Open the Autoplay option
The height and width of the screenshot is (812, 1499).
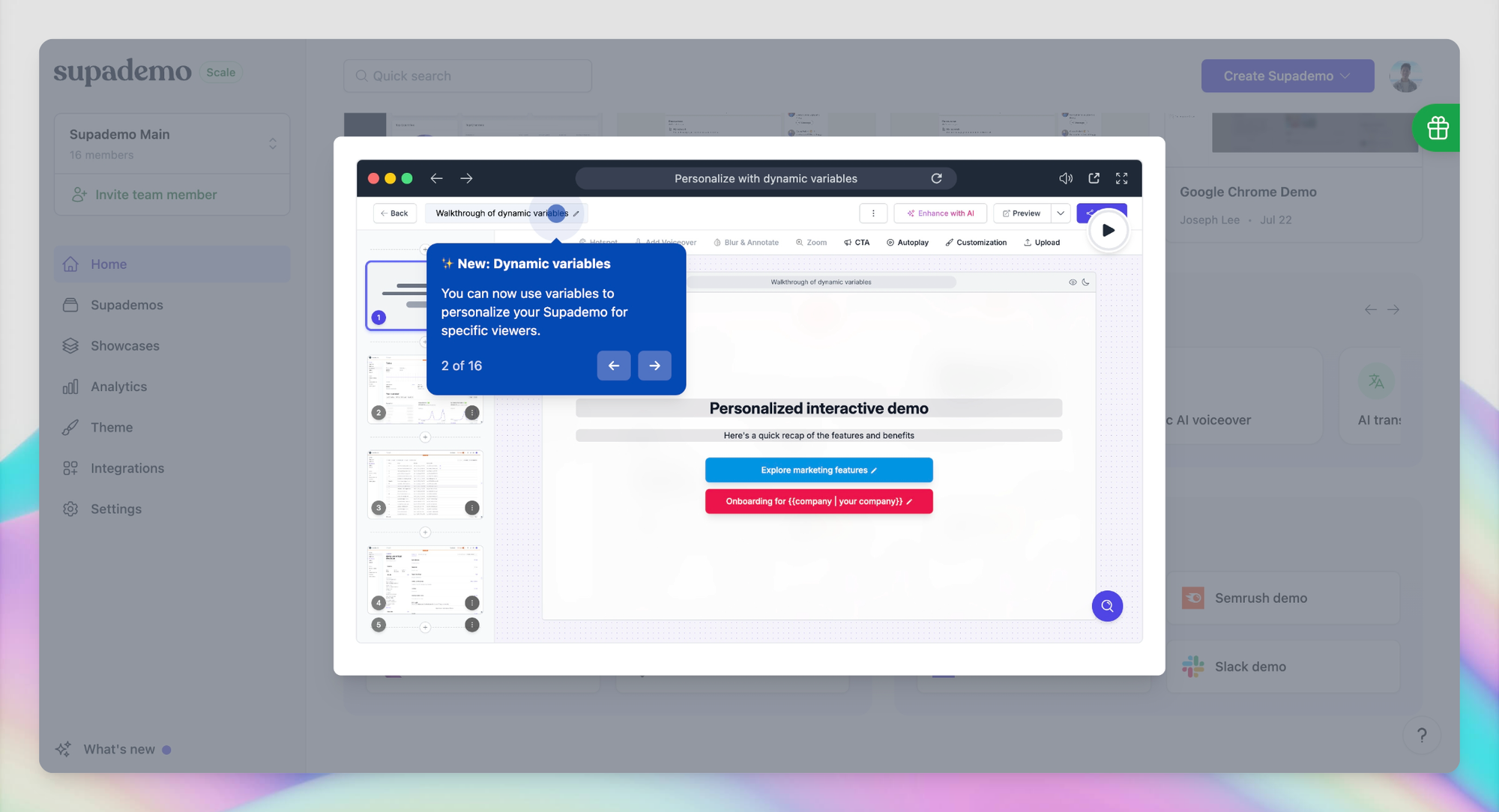907,243
